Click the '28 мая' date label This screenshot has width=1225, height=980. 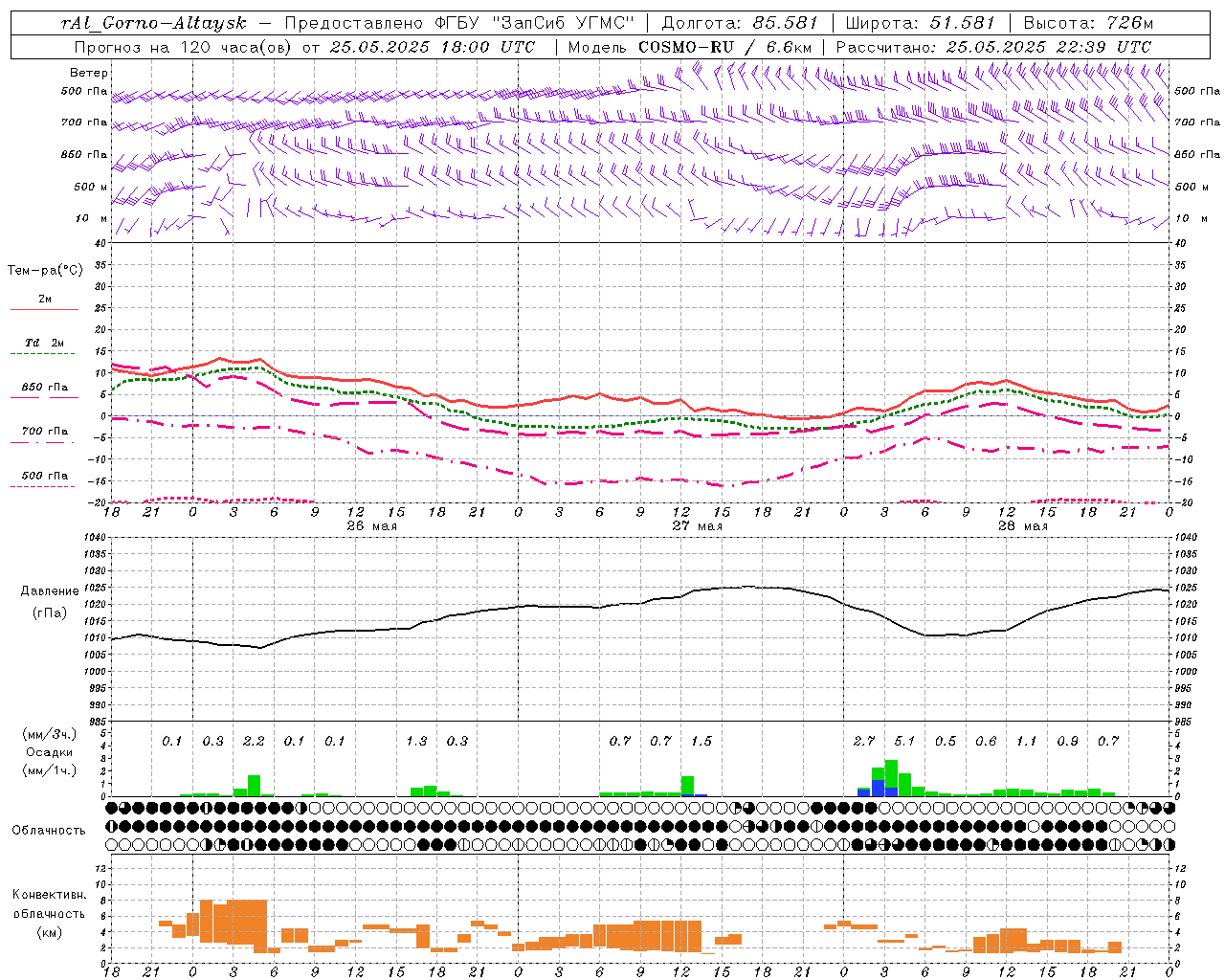tap(1022, 526)
